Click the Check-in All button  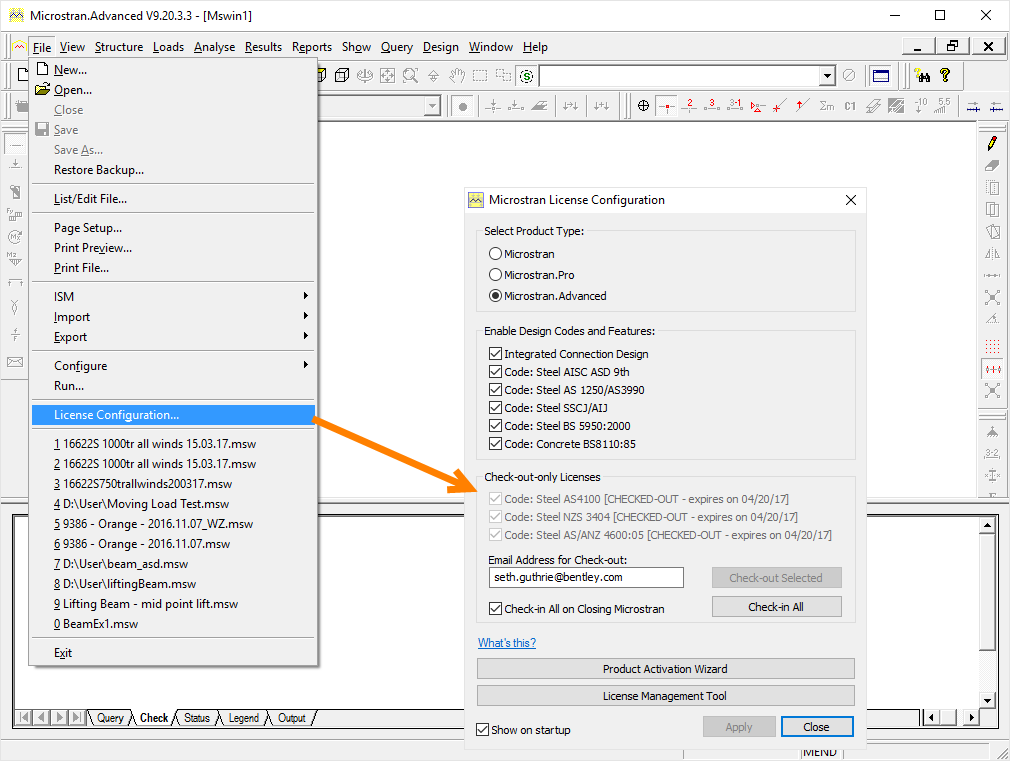[776, 607]
